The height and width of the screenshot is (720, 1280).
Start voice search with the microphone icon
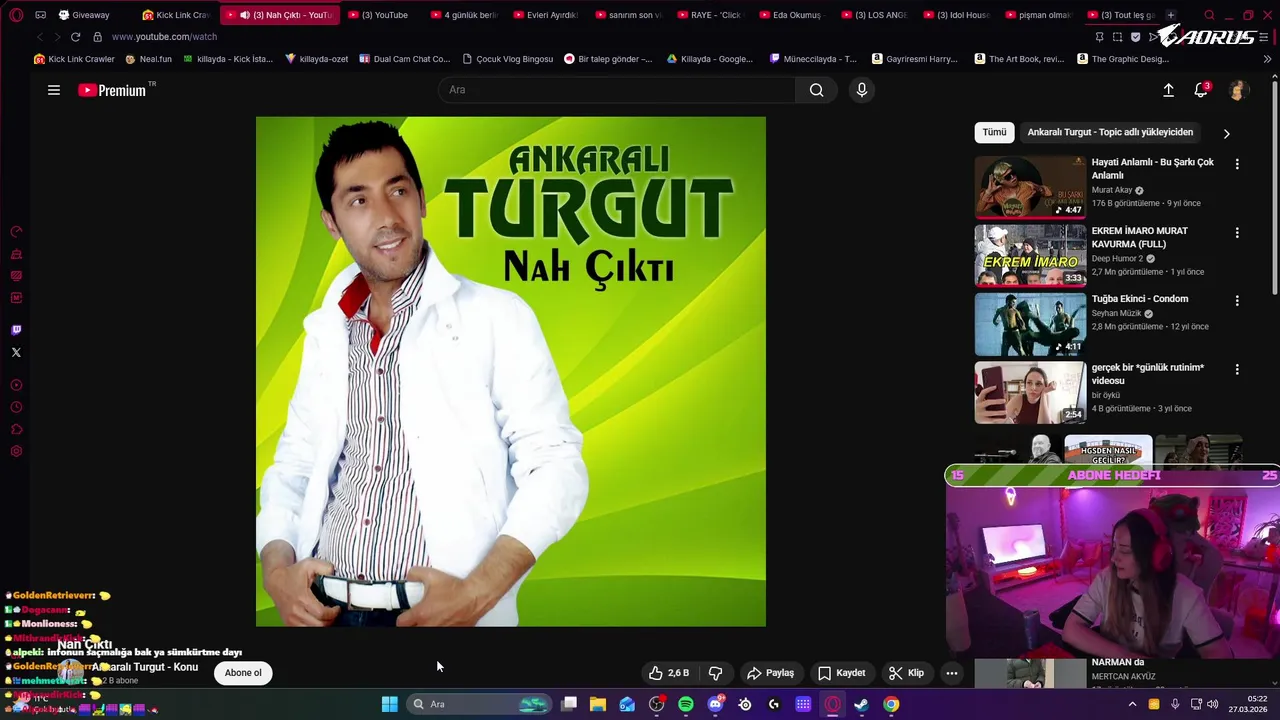click(x=862, y=90)
